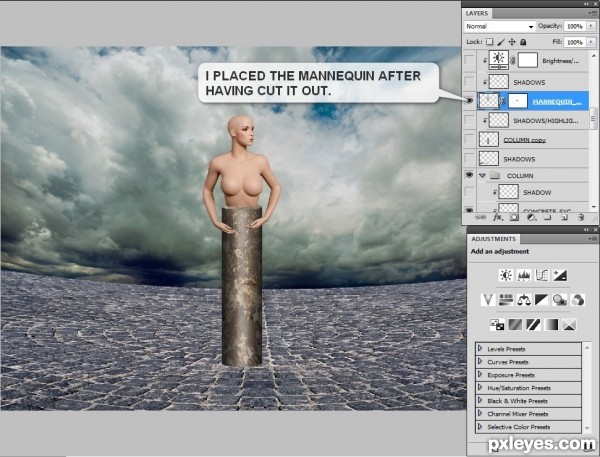This screenshot has height=457, width=600.
Task: Add a Threshold adjustment
Action: [533, 325]
